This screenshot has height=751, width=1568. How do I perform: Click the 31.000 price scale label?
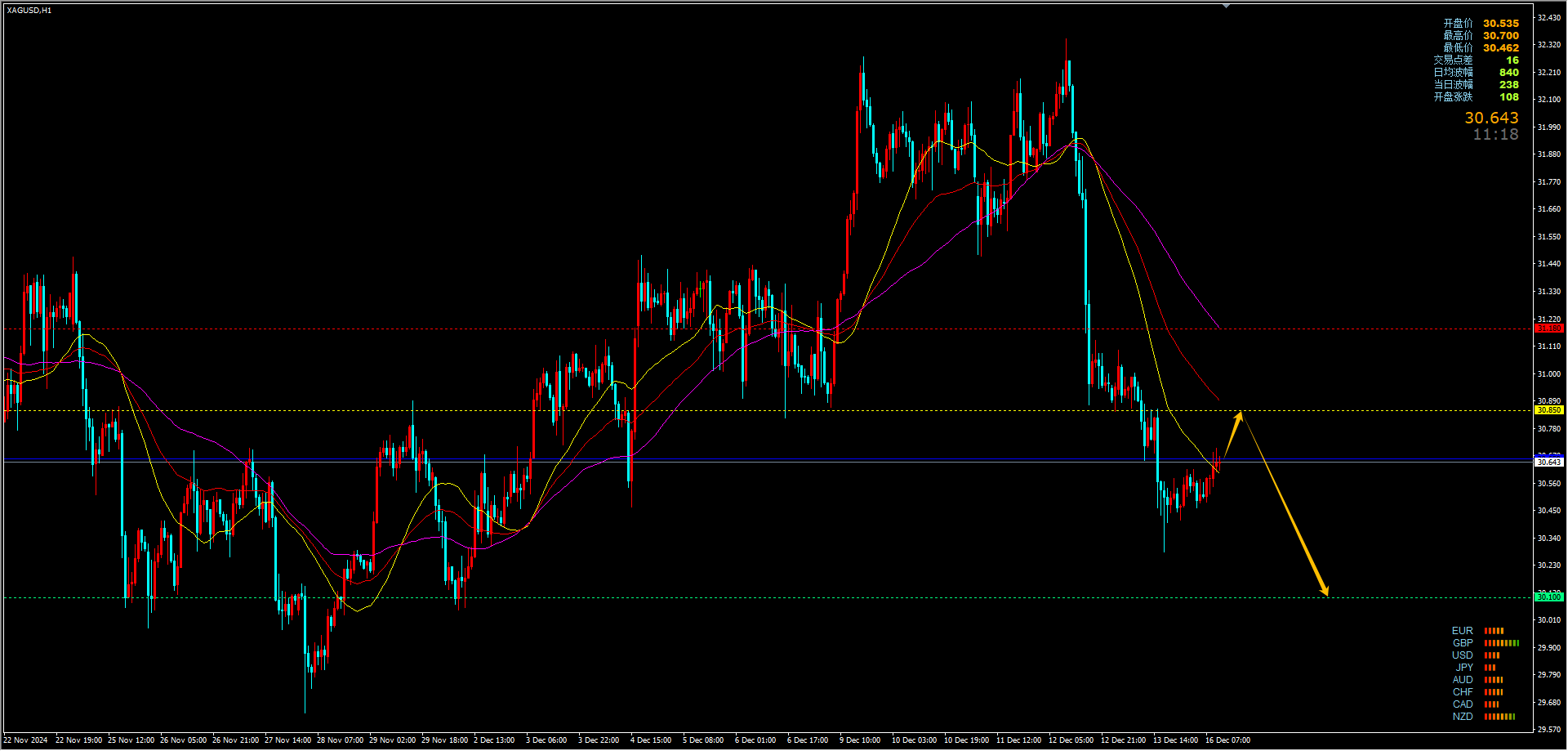point(1549,374)
